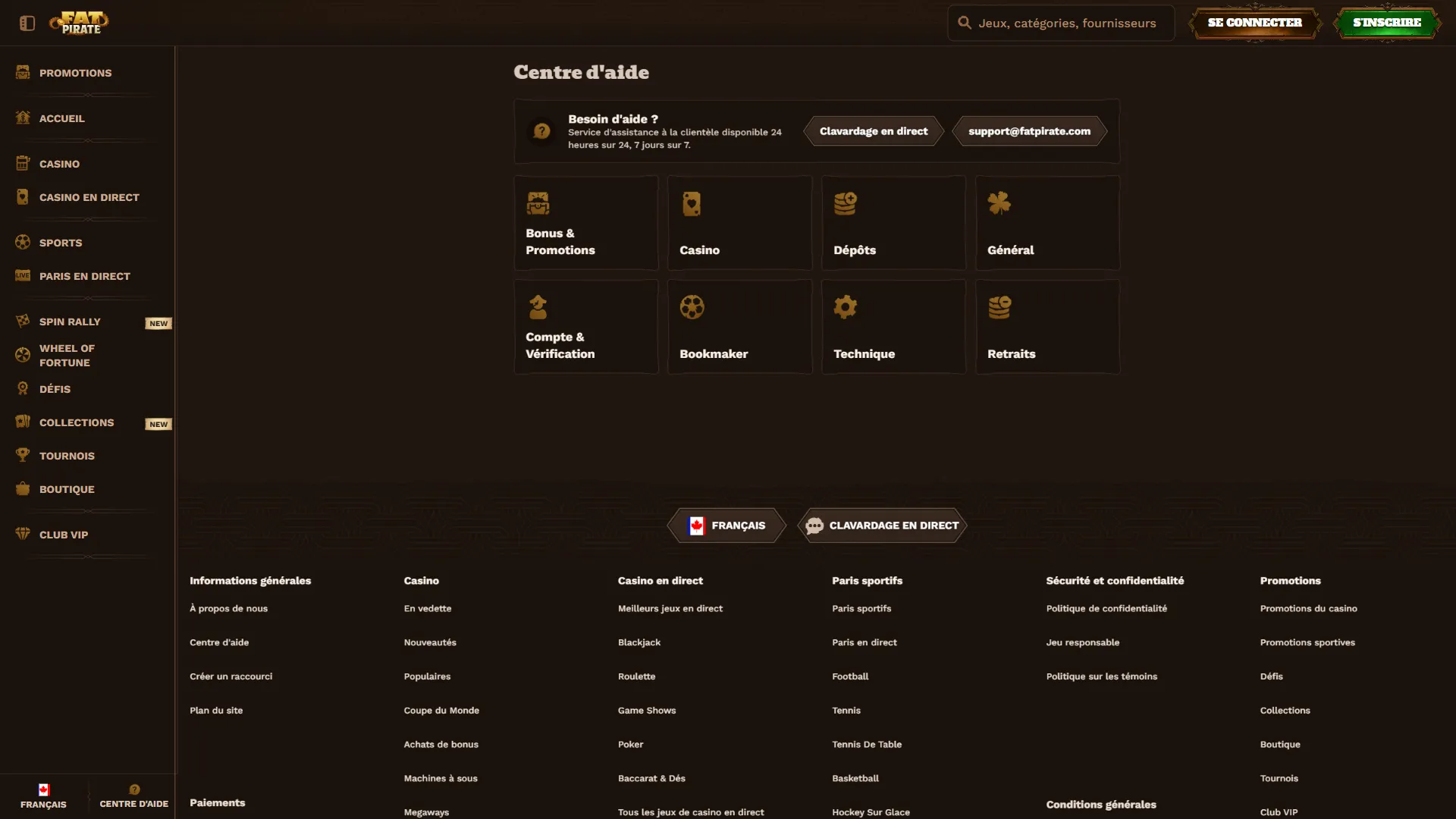Open the Football footer link
This screenshot has width=1456, height=819.
pos(850,676)
